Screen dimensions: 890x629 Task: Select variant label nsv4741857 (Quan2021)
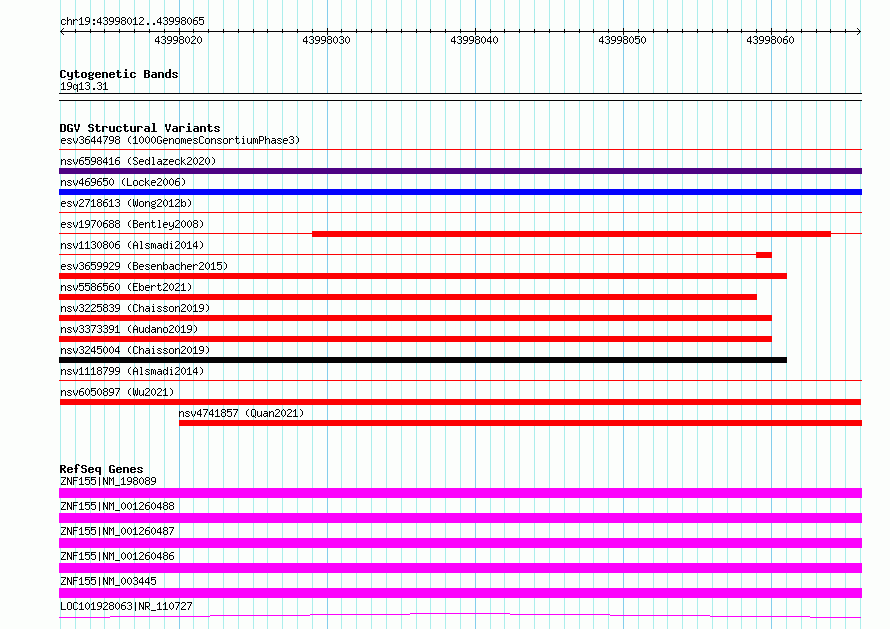point(241,413)
